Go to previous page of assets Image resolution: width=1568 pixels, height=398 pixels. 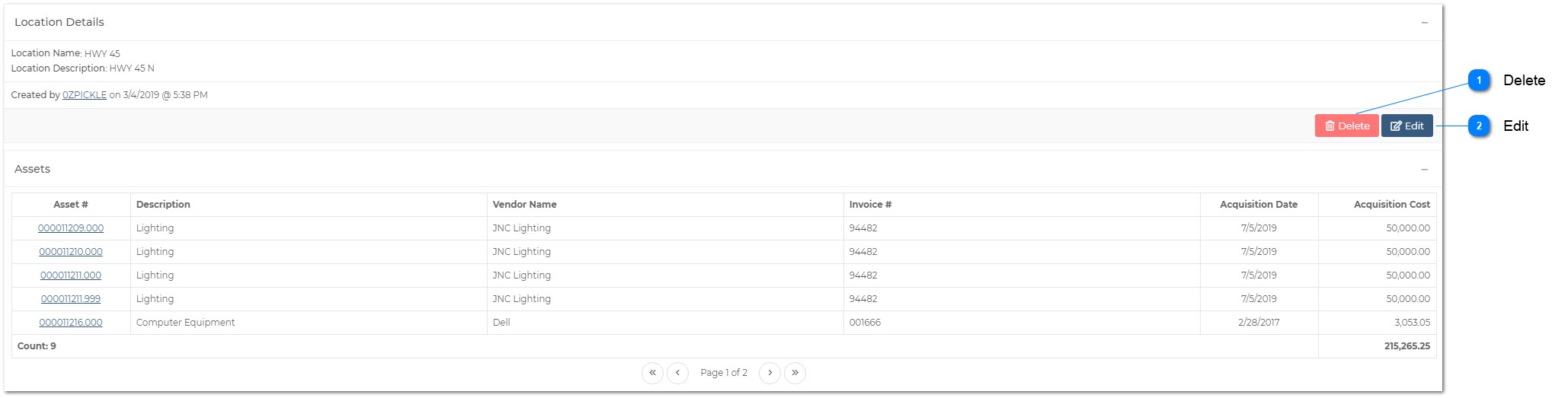point(677,373)
